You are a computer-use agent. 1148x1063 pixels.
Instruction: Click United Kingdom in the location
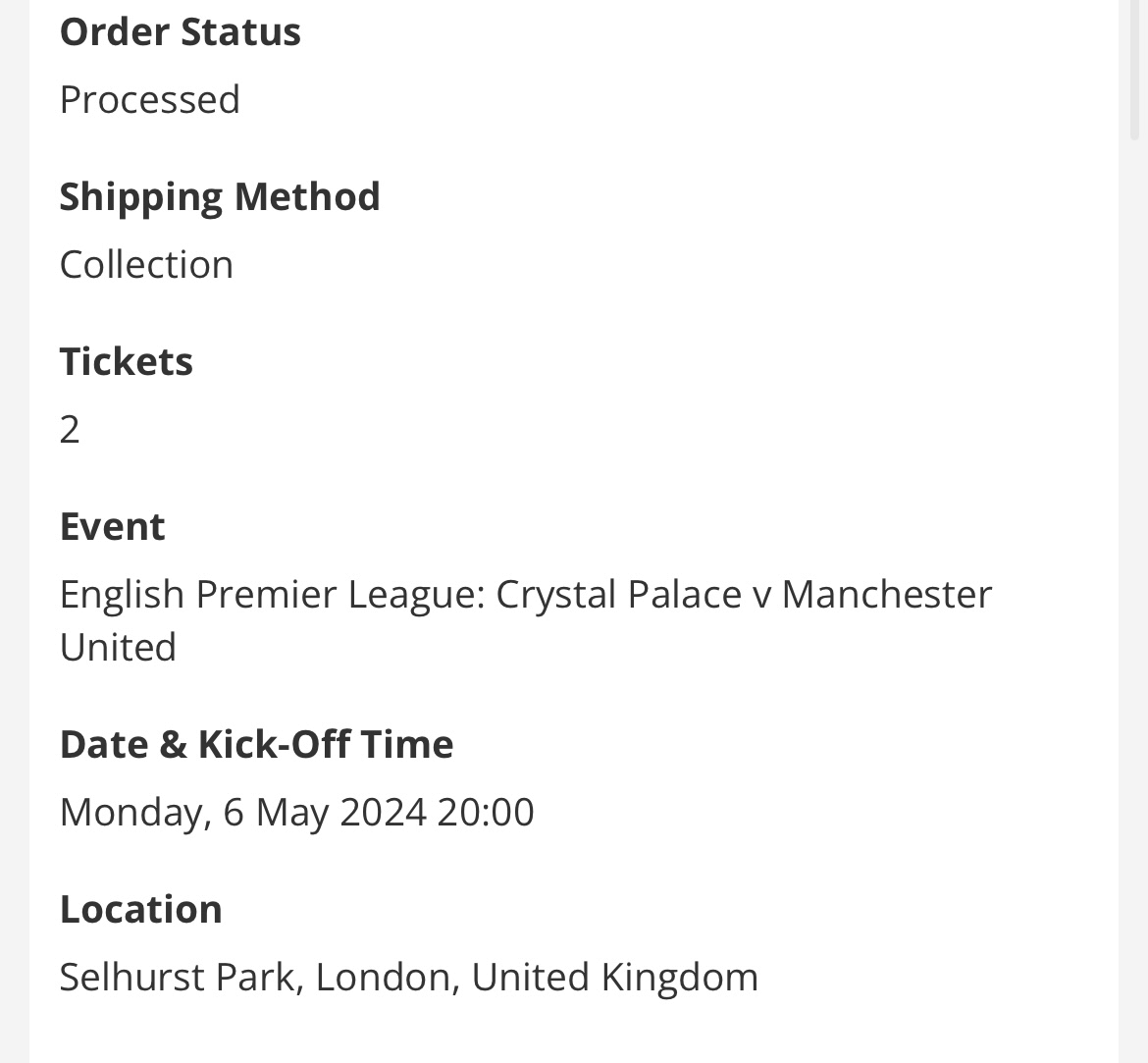click(x=615, y=978)
